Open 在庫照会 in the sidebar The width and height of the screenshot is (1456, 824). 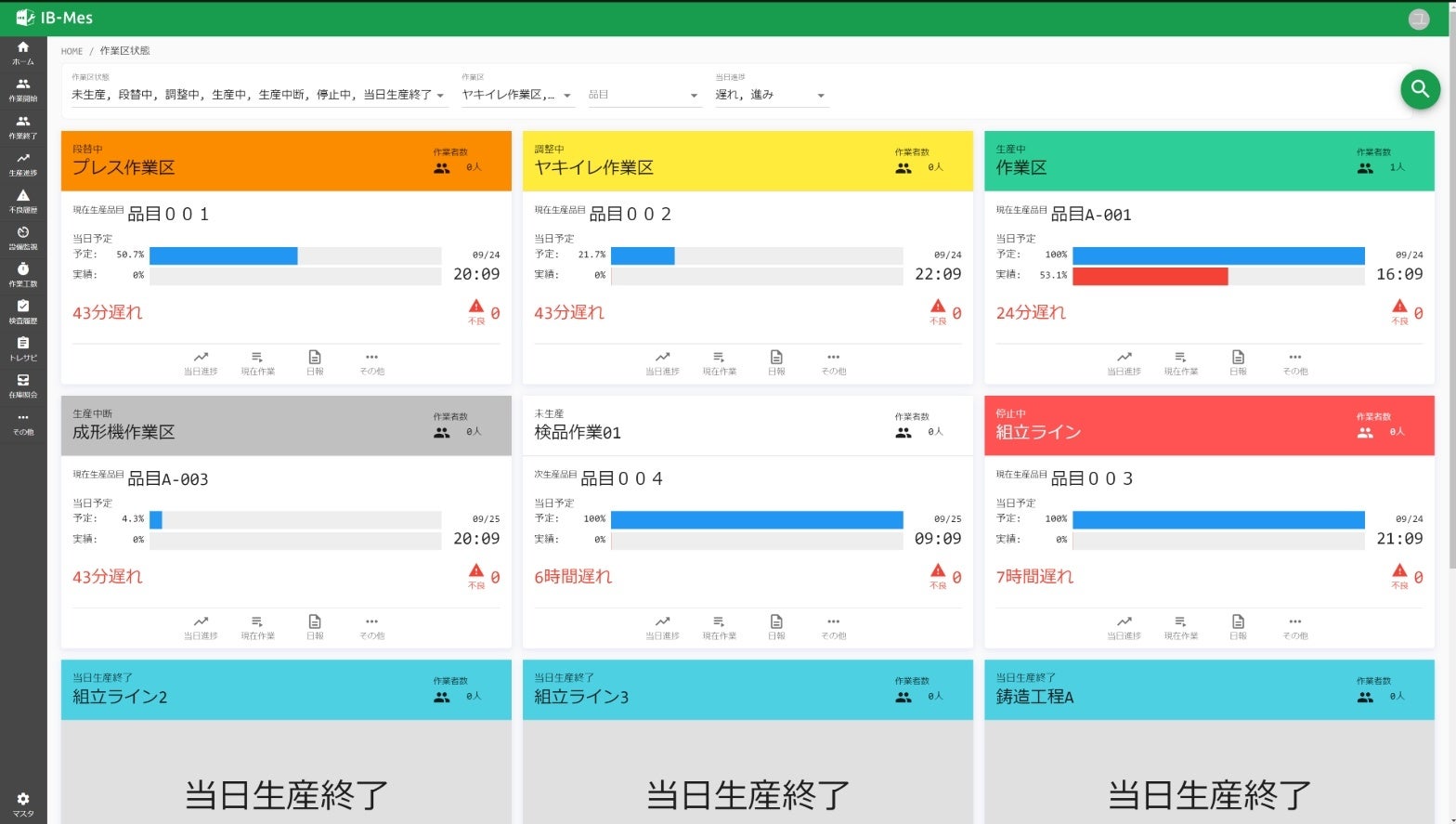click(23, 386)
